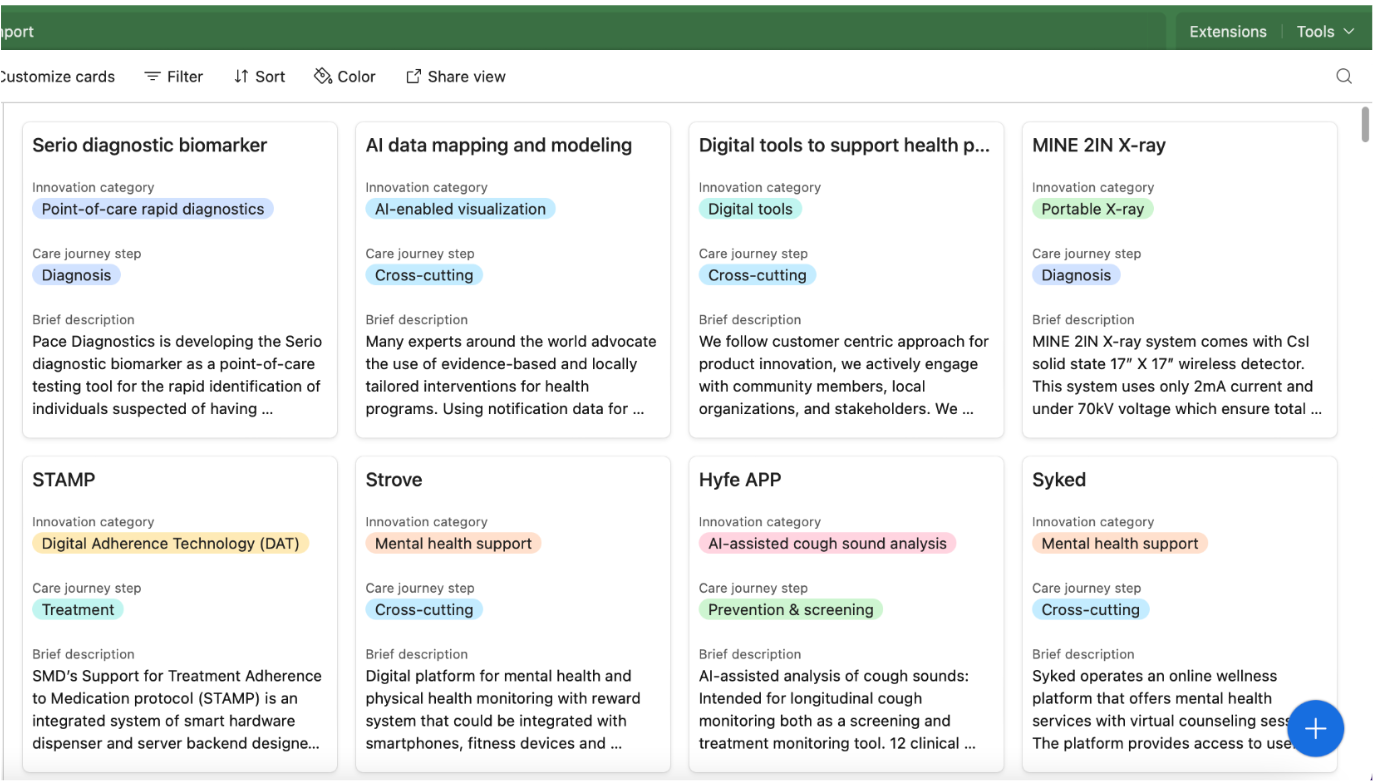Click the Sort arrows icon
The width and height of the screenshot is (1374, 782).
click(241, 76)
